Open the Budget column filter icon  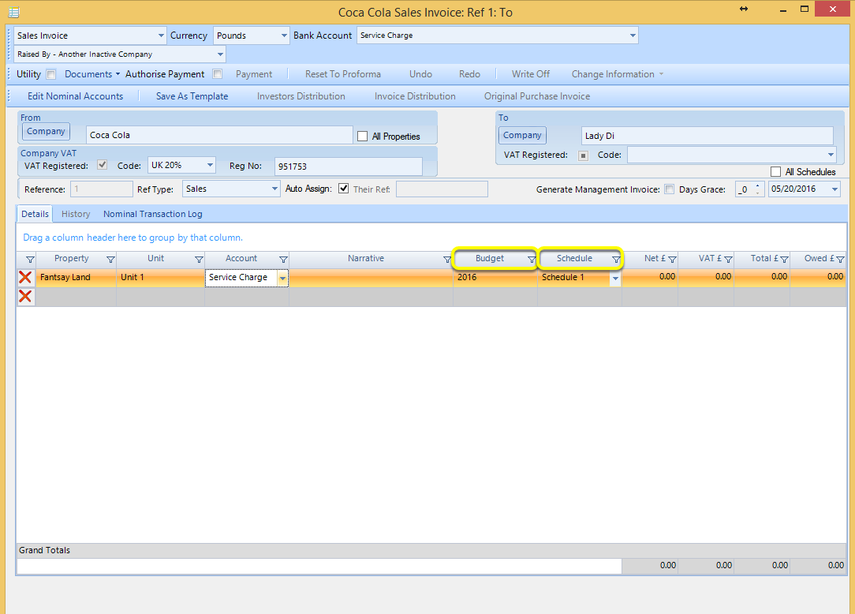click(x=532, y=259)
